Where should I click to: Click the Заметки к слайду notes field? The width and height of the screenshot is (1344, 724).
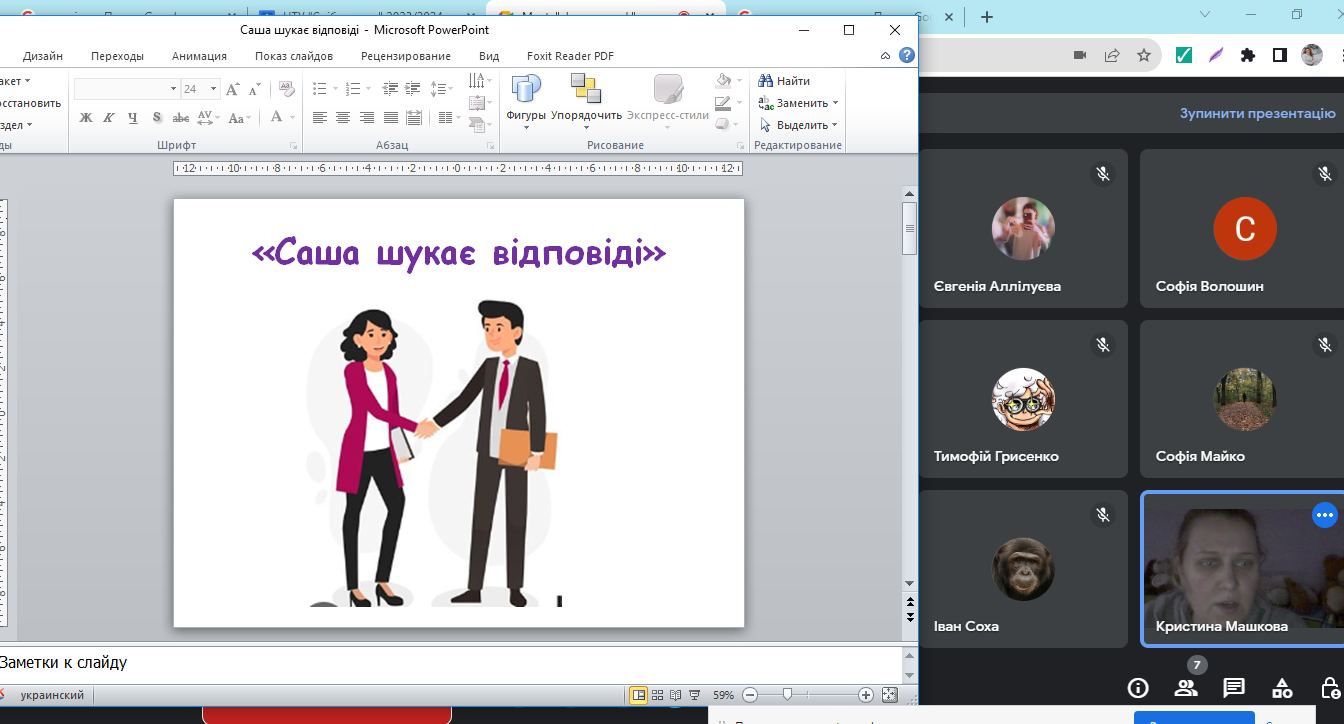(x=450, y=662)
